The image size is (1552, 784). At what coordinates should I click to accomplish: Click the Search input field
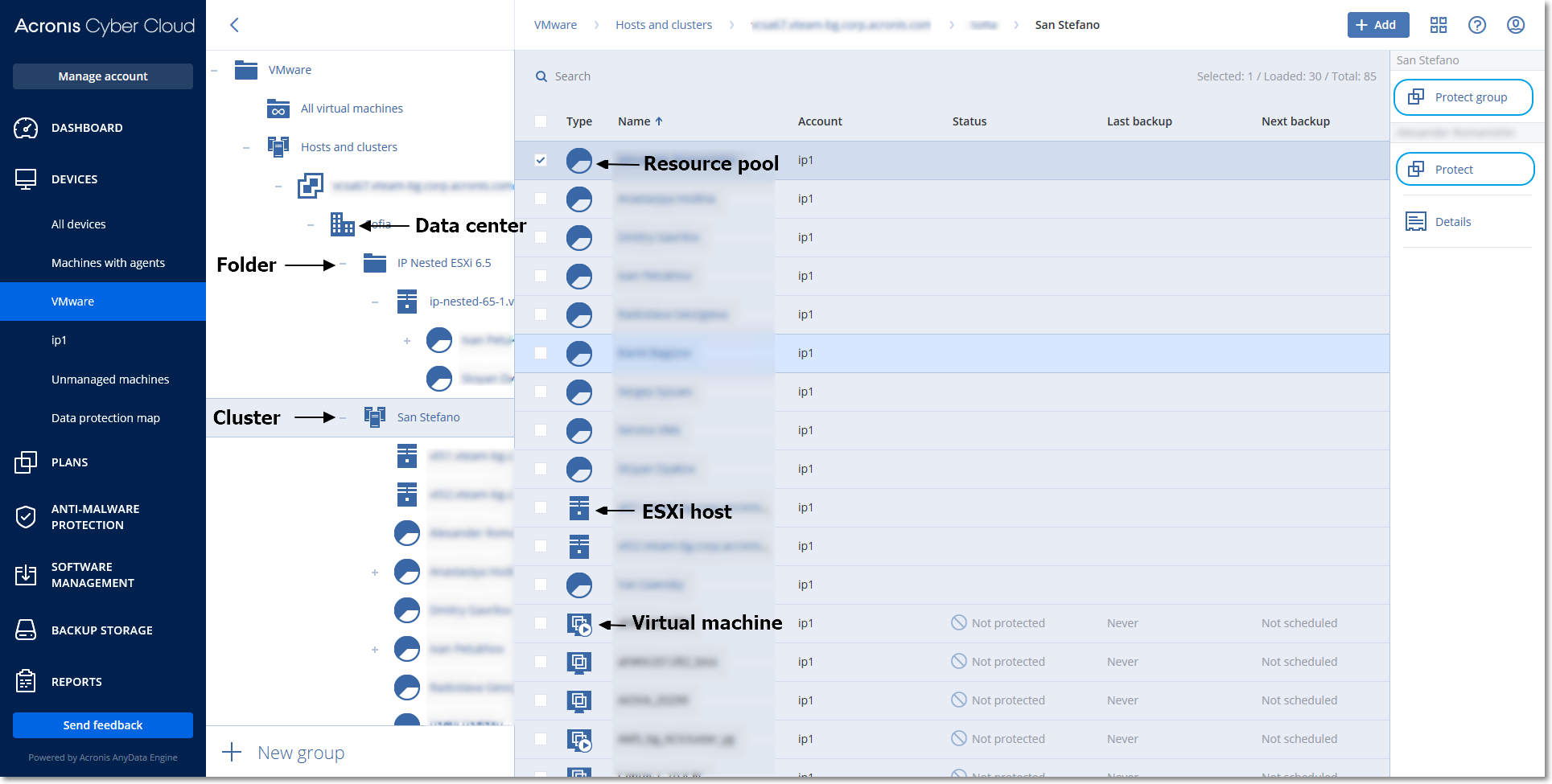coord(724,76)
